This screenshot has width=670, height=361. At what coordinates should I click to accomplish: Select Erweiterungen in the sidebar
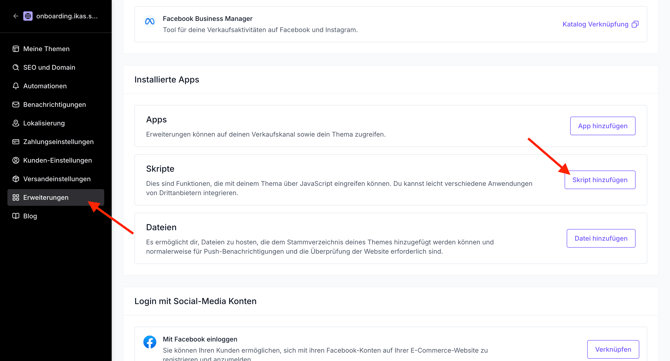point(56,197)
